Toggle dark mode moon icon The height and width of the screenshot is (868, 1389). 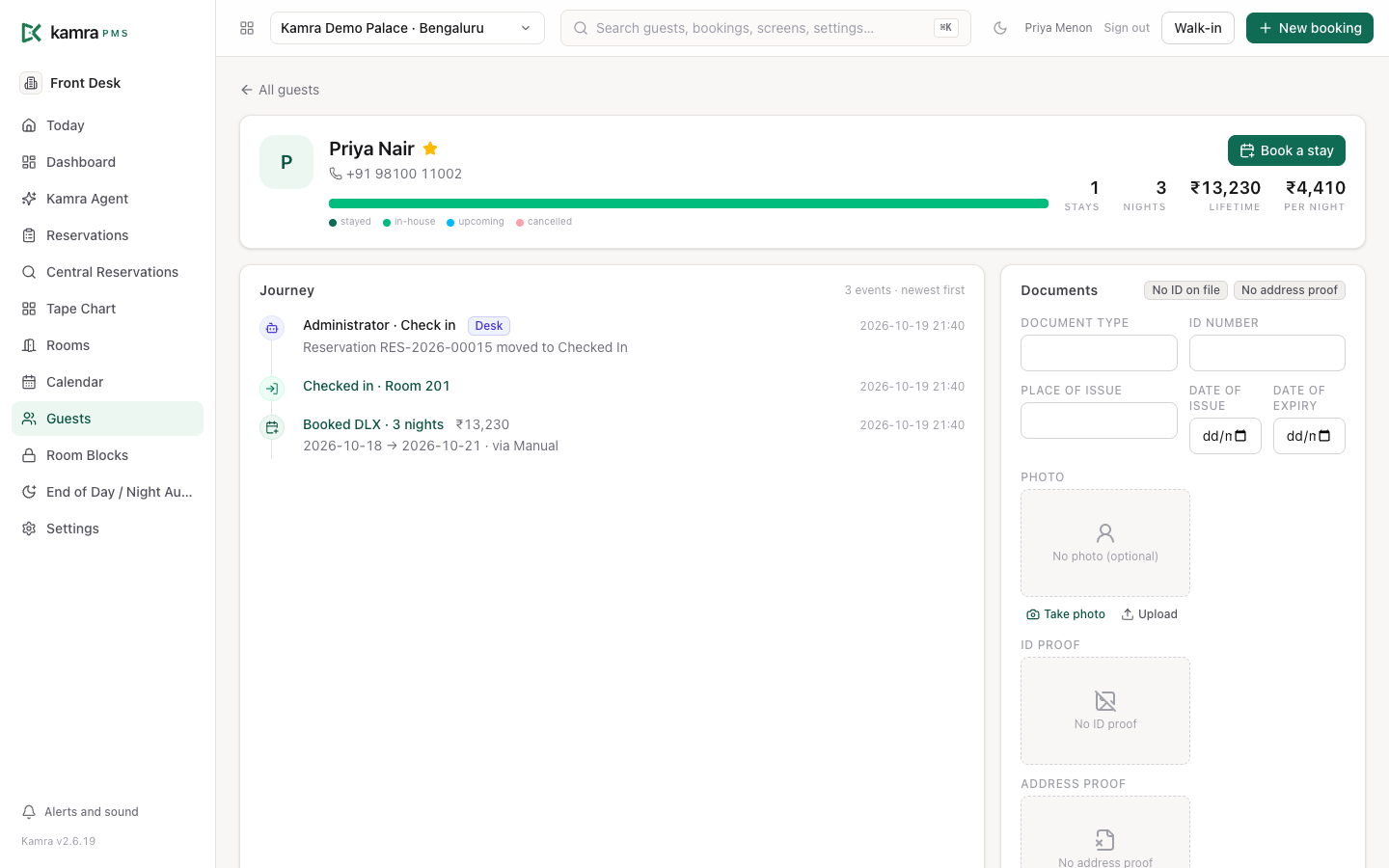1000,28
